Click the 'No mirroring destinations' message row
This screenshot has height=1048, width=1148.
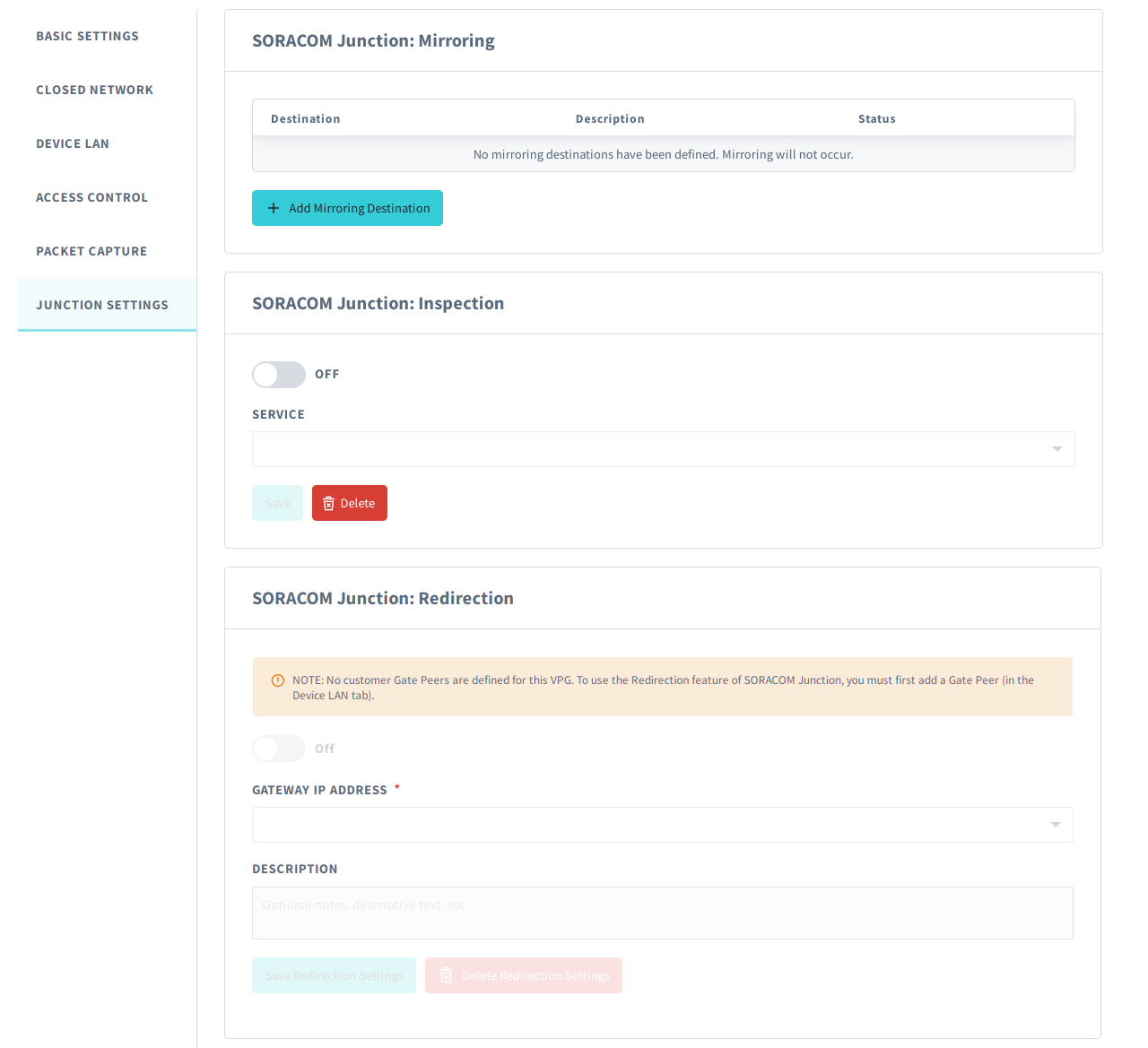(664, 154)
